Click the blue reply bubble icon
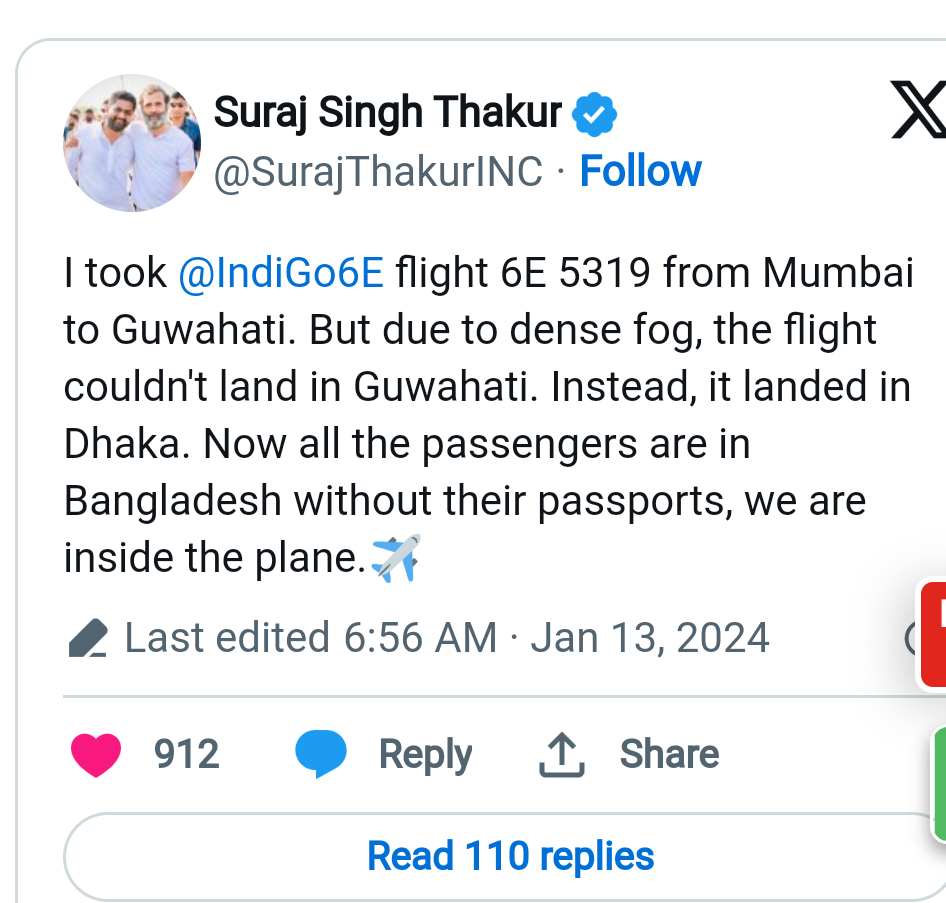Viewport: 946px width, 903px height. point(321,754)
